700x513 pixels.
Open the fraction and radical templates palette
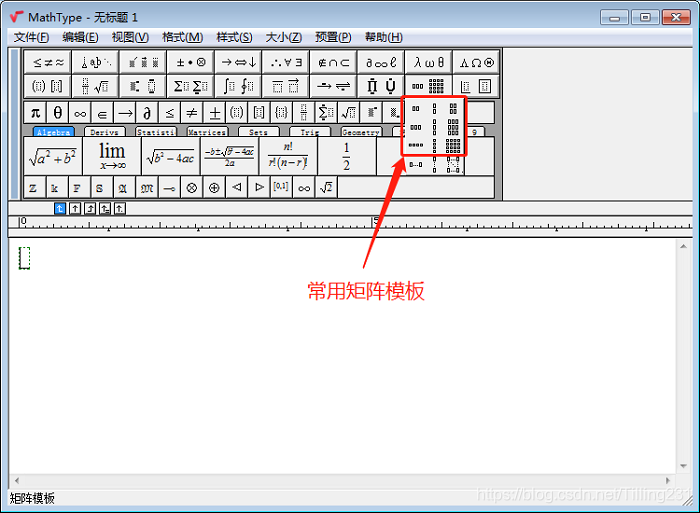(x=96, y=86)
